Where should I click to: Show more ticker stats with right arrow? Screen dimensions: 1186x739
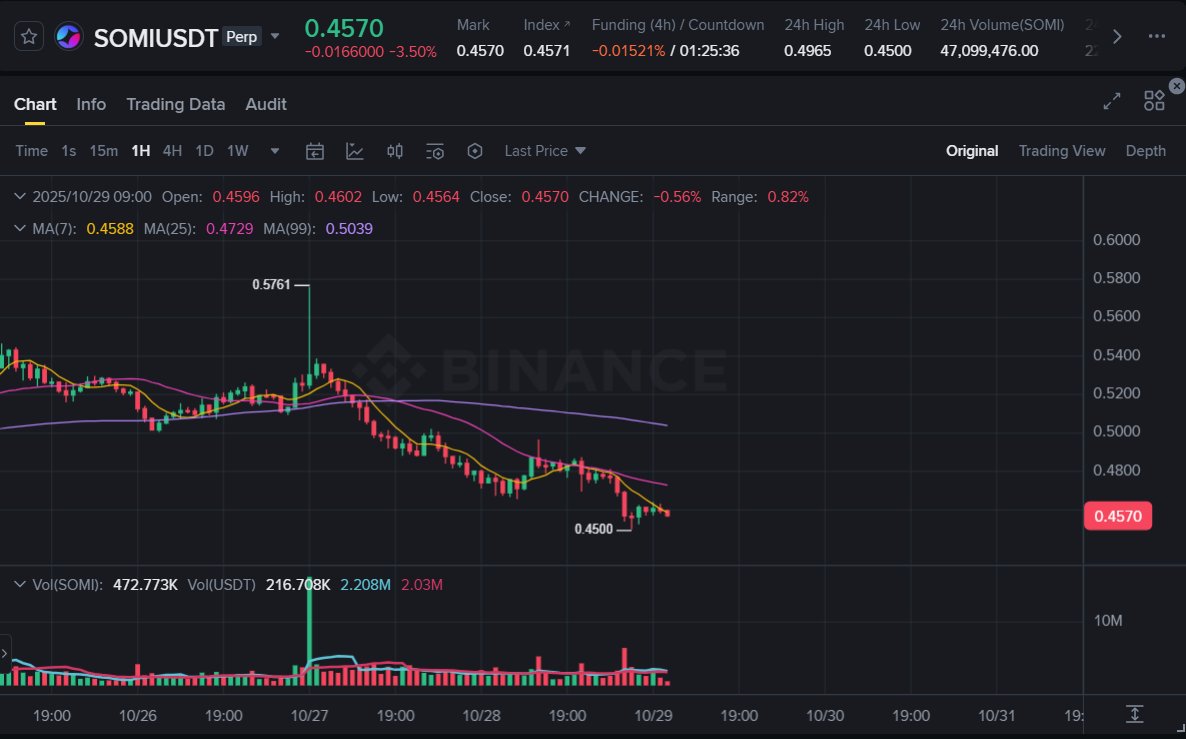point(1116,36)
